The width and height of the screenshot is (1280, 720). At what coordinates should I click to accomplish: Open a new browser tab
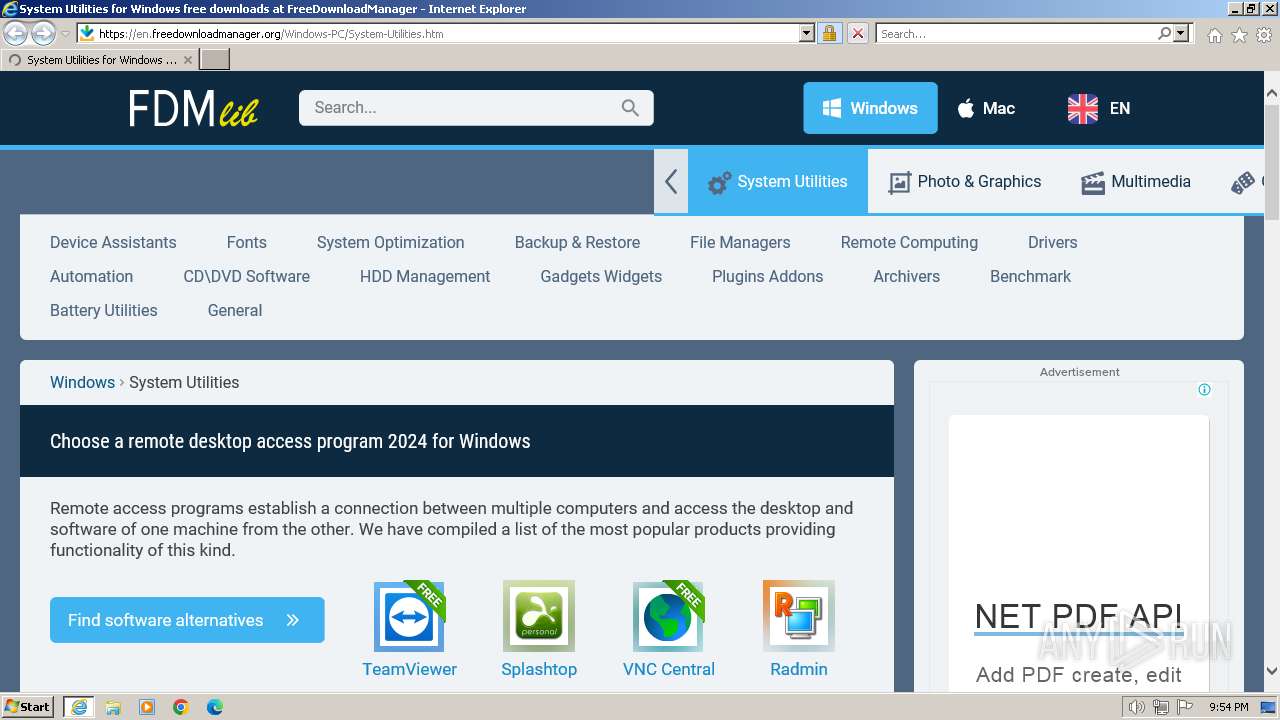(x=215, y=60)
